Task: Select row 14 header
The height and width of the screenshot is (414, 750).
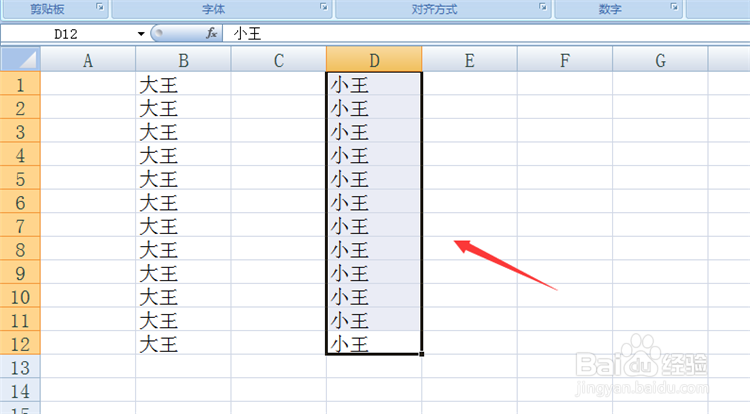Action: click(20, 391)
